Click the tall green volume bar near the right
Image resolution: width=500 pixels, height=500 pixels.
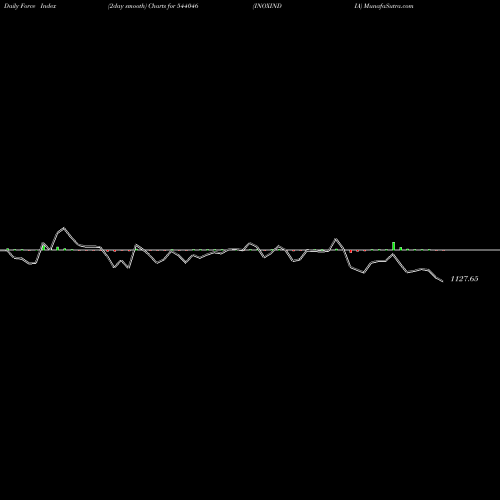click(x=393, y=246)
